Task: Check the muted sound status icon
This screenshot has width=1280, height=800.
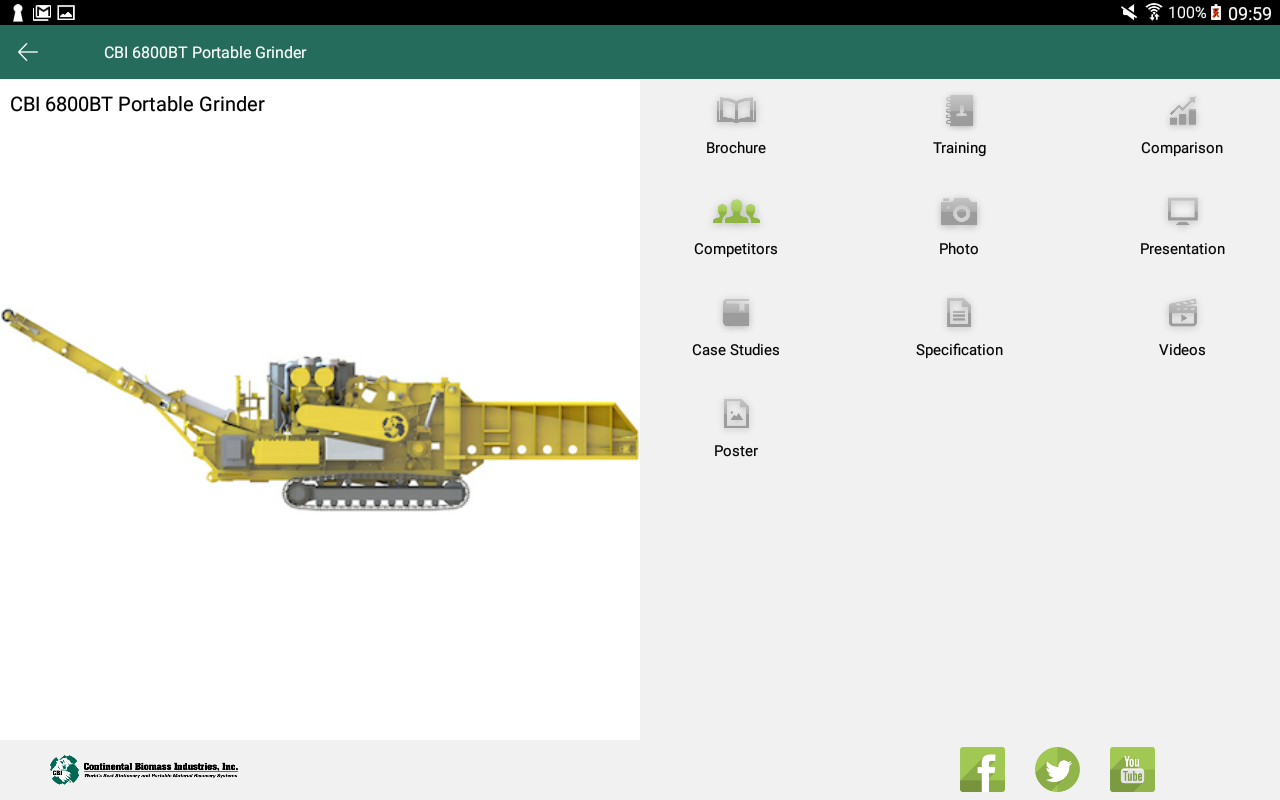Action: (x=1129, y=12)
